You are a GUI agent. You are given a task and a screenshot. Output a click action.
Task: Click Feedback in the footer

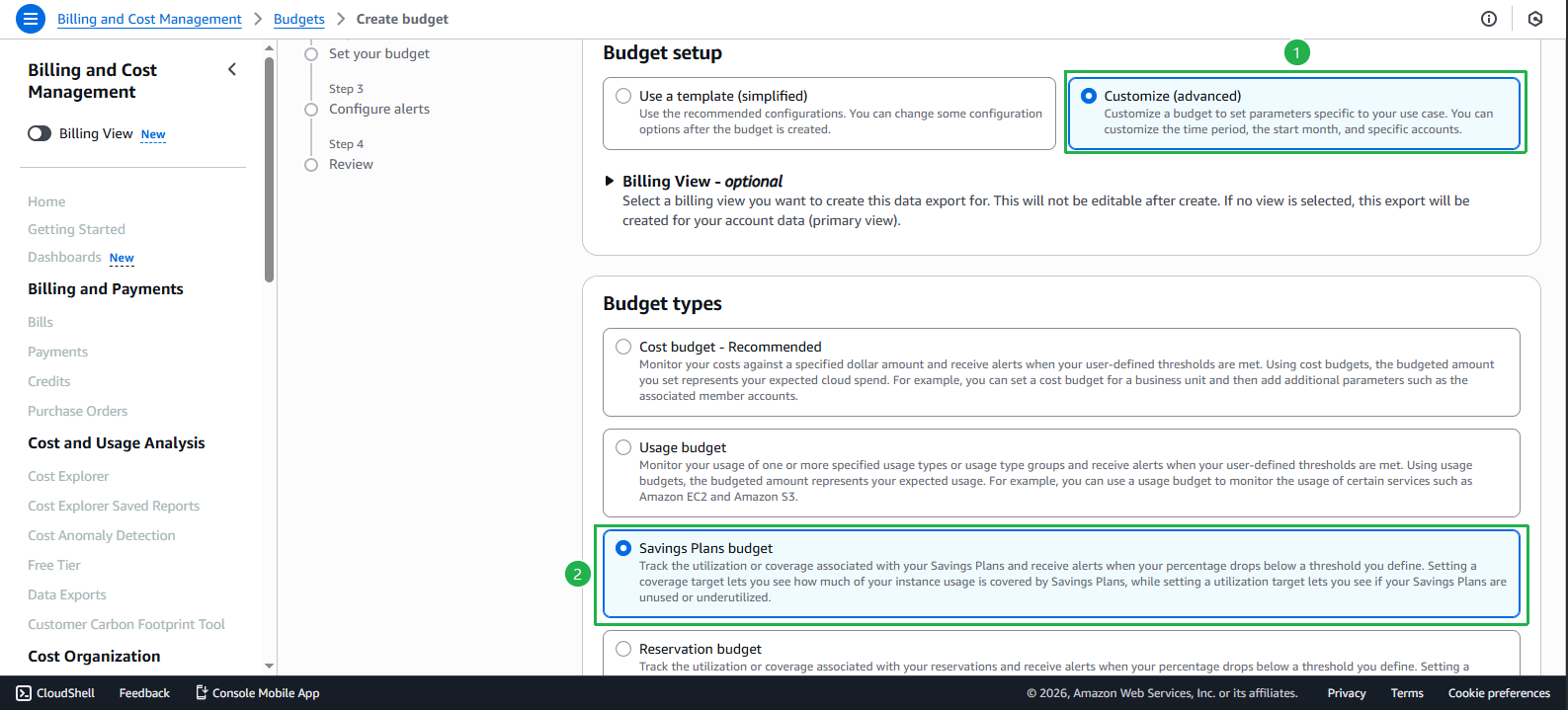click(144, 693)
